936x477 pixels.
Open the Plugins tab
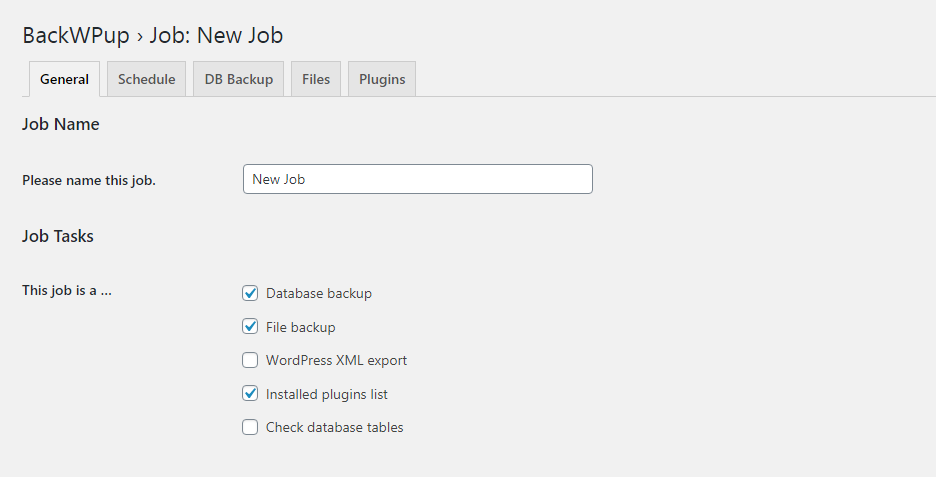pos(382,80)
